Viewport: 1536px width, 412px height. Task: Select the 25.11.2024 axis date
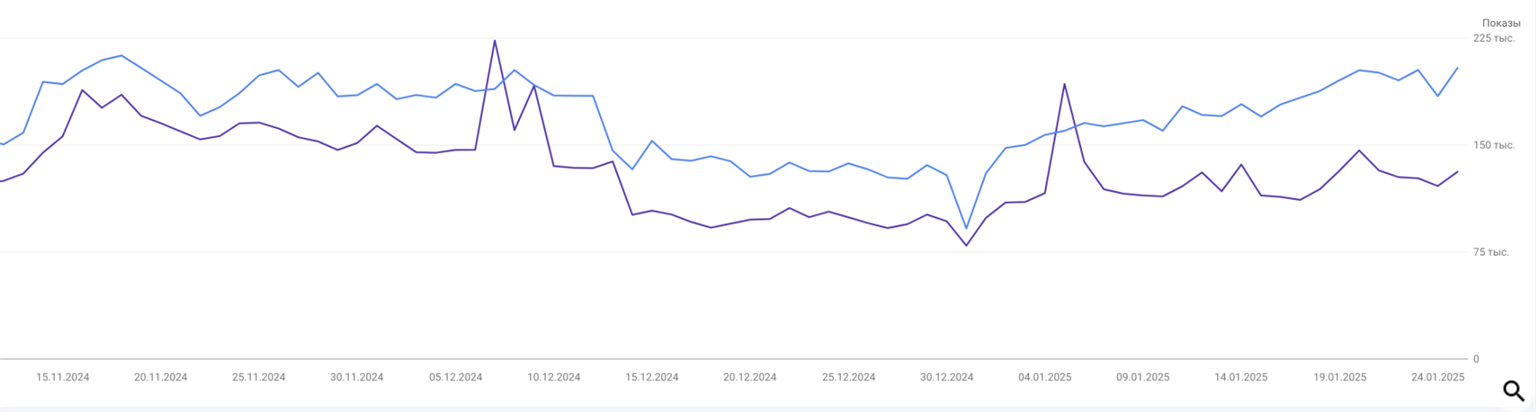(259, 377)
